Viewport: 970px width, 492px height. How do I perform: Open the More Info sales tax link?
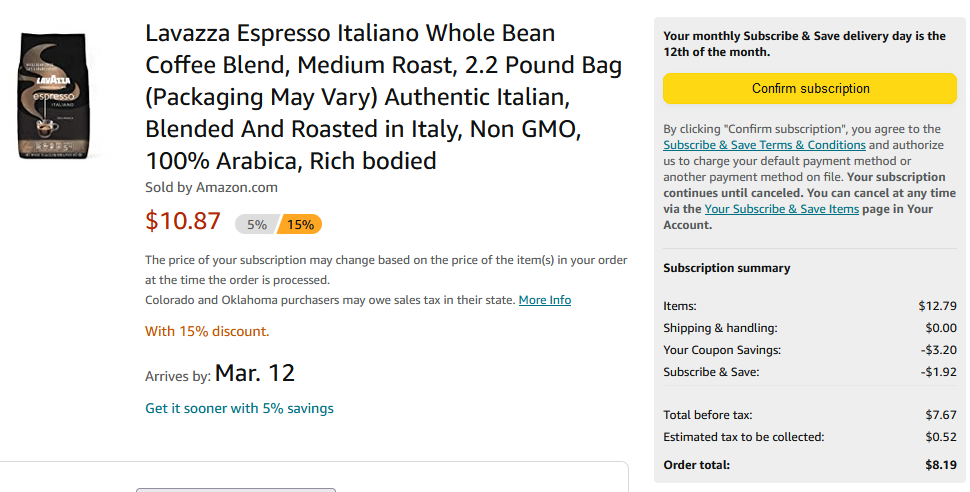point(544,300)
